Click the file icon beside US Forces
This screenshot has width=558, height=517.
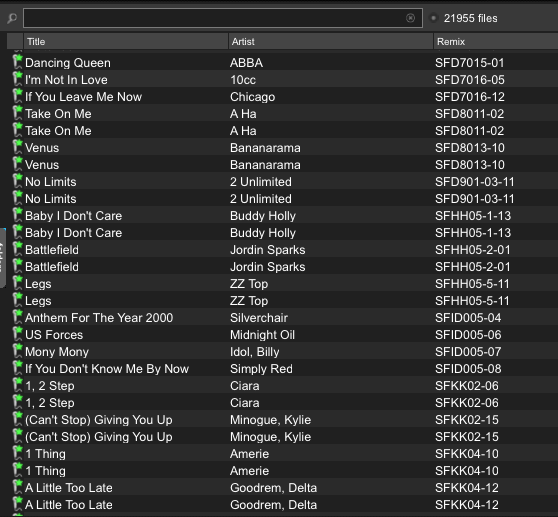click(17, 334)
